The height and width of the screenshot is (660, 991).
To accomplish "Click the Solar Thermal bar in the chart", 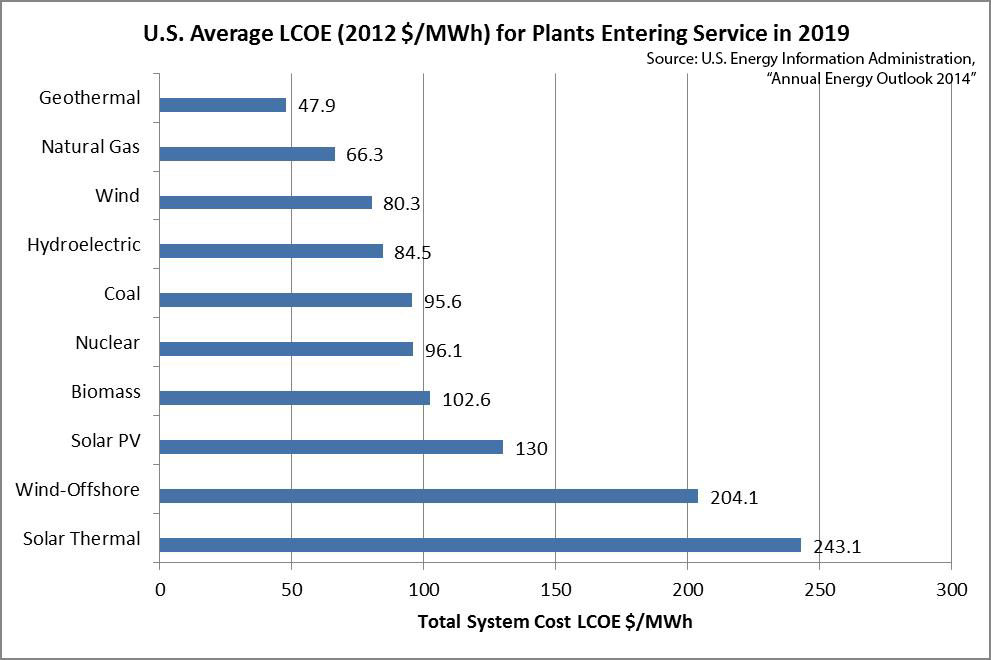I will [x=480, y=545].
